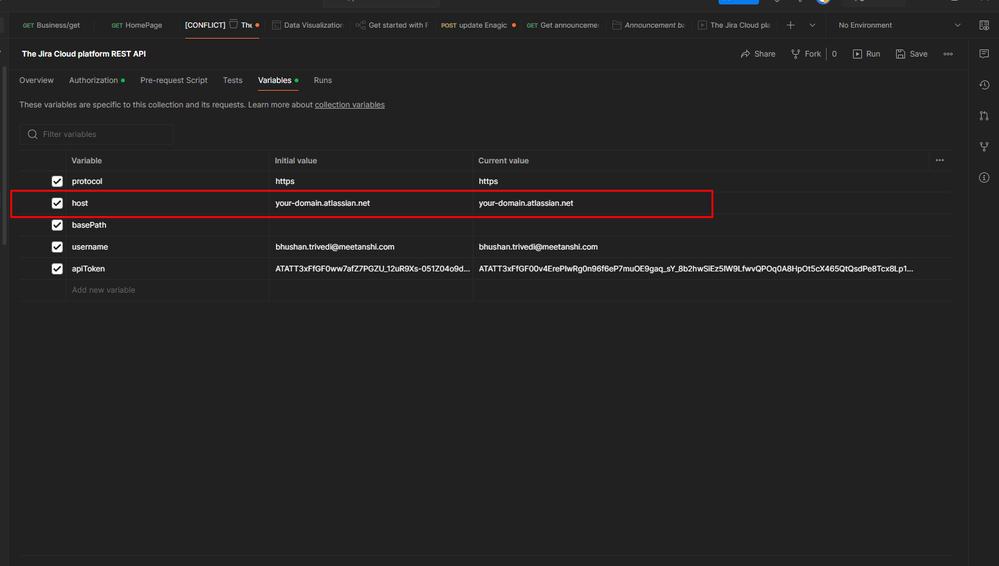Switch to Pre-request Script tab
Screen dimensions: 999x566
[174, 80]
